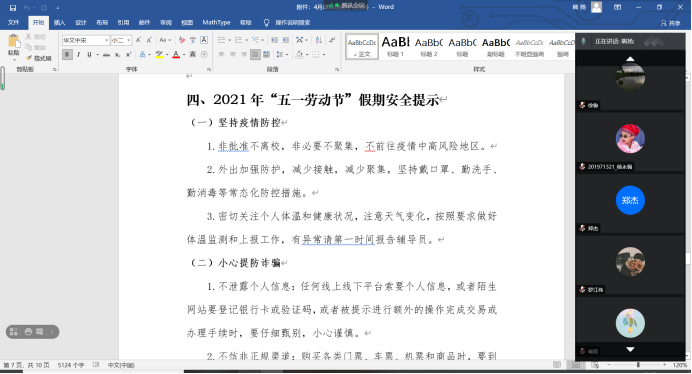The height and width of the screenshot is (374, 692).
Task: Switch to the 插入 ribbon tab
Action: (x=59, y=23)
